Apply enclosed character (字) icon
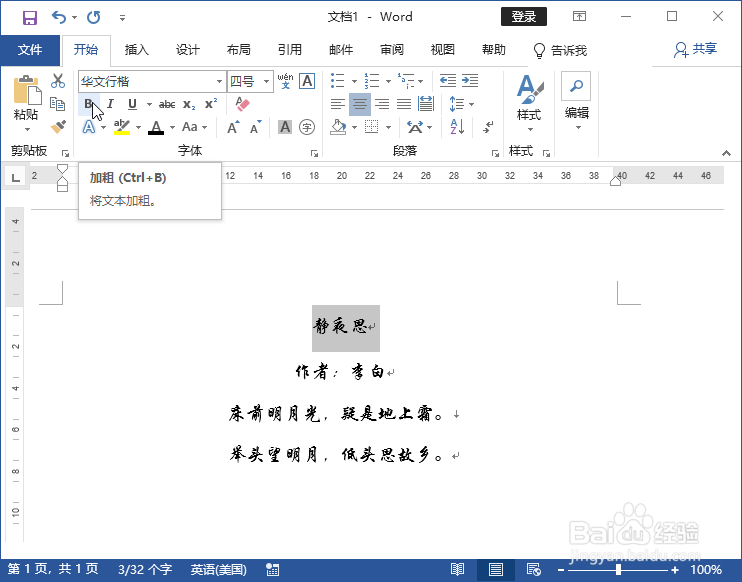Image resolution: width=742 pixels, height=582 pixels. tap(307, 127)
